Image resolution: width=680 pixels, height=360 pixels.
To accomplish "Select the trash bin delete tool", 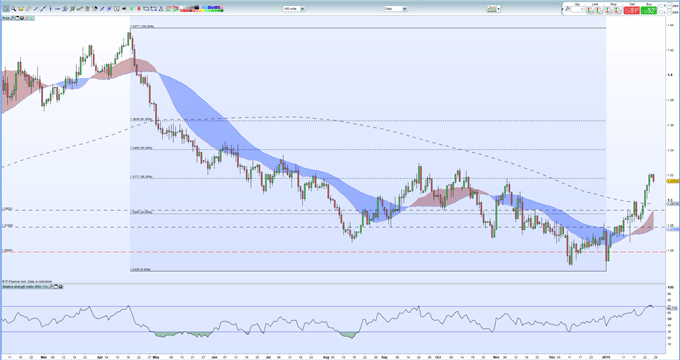I will coord(87,9).
